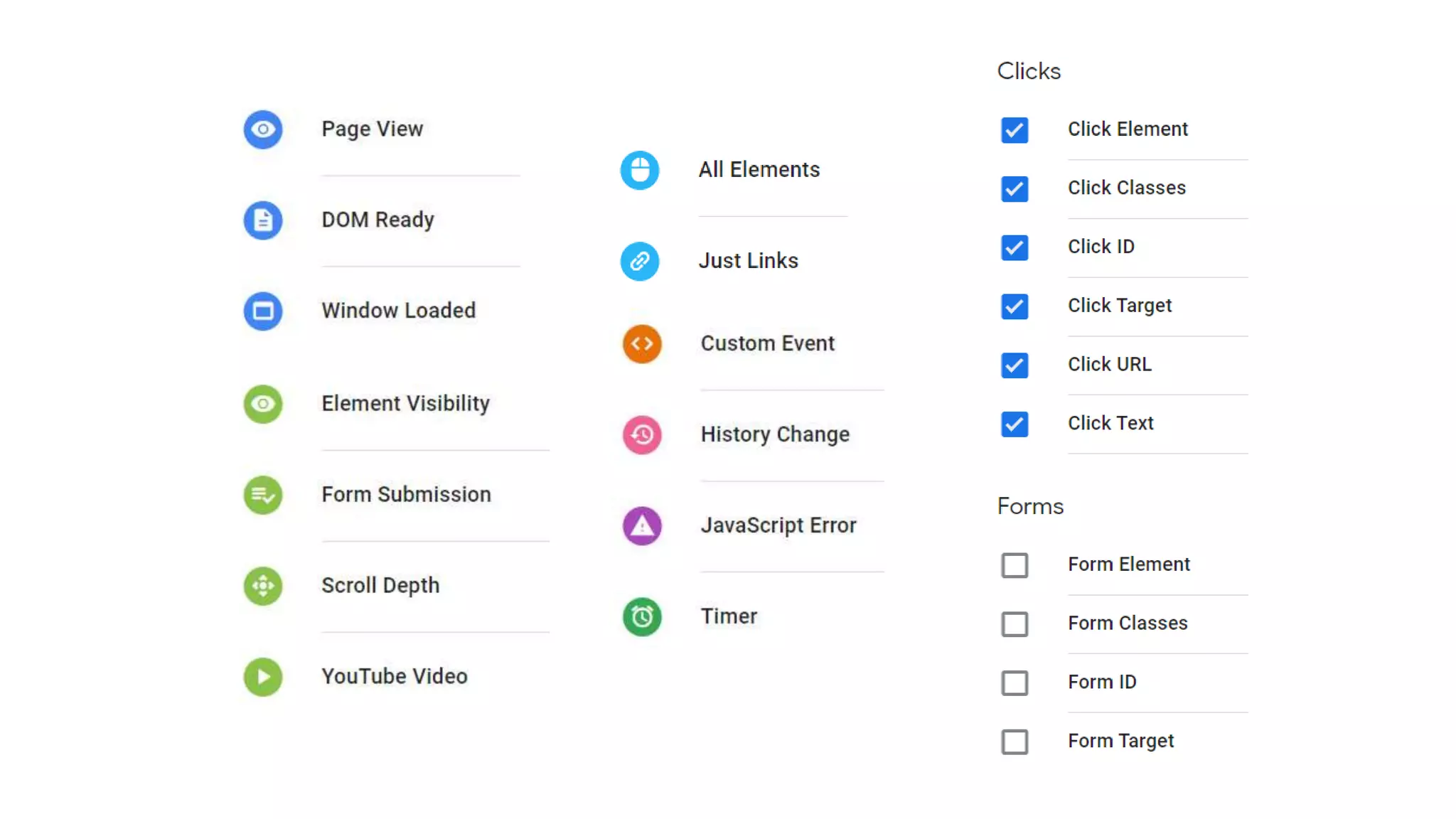Click the Page View eye icon
The width and height of the screenshot is (1456, 819).
(263, 129)
